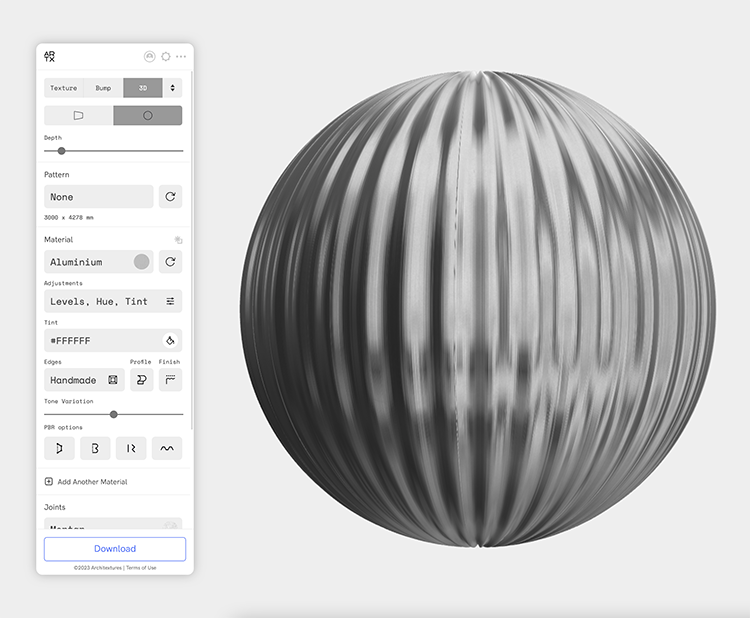Switch preview to the flat plane shape
750x618 pixels.
click(x=78, y=116)
